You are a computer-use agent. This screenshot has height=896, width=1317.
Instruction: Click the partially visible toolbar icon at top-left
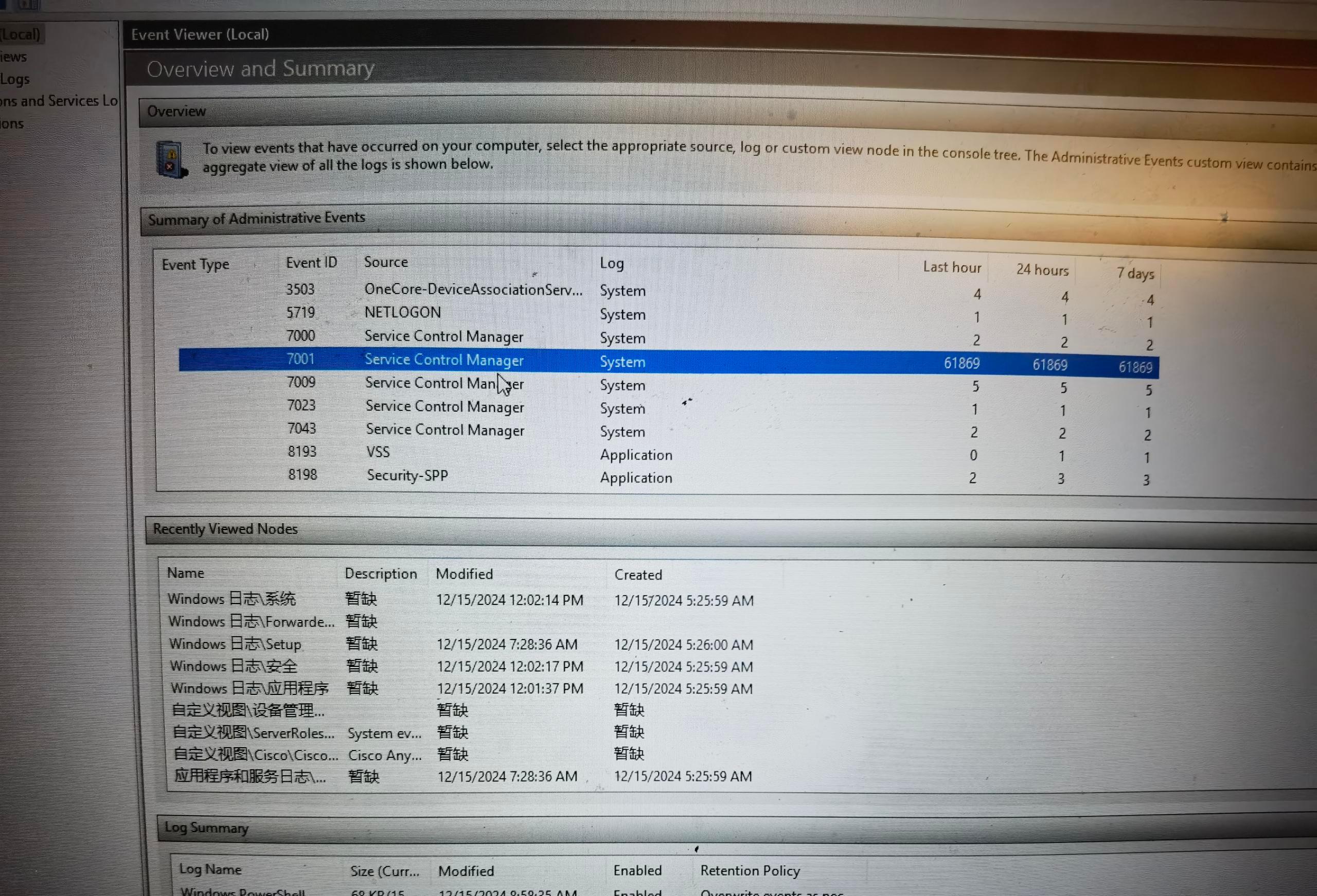28,5
